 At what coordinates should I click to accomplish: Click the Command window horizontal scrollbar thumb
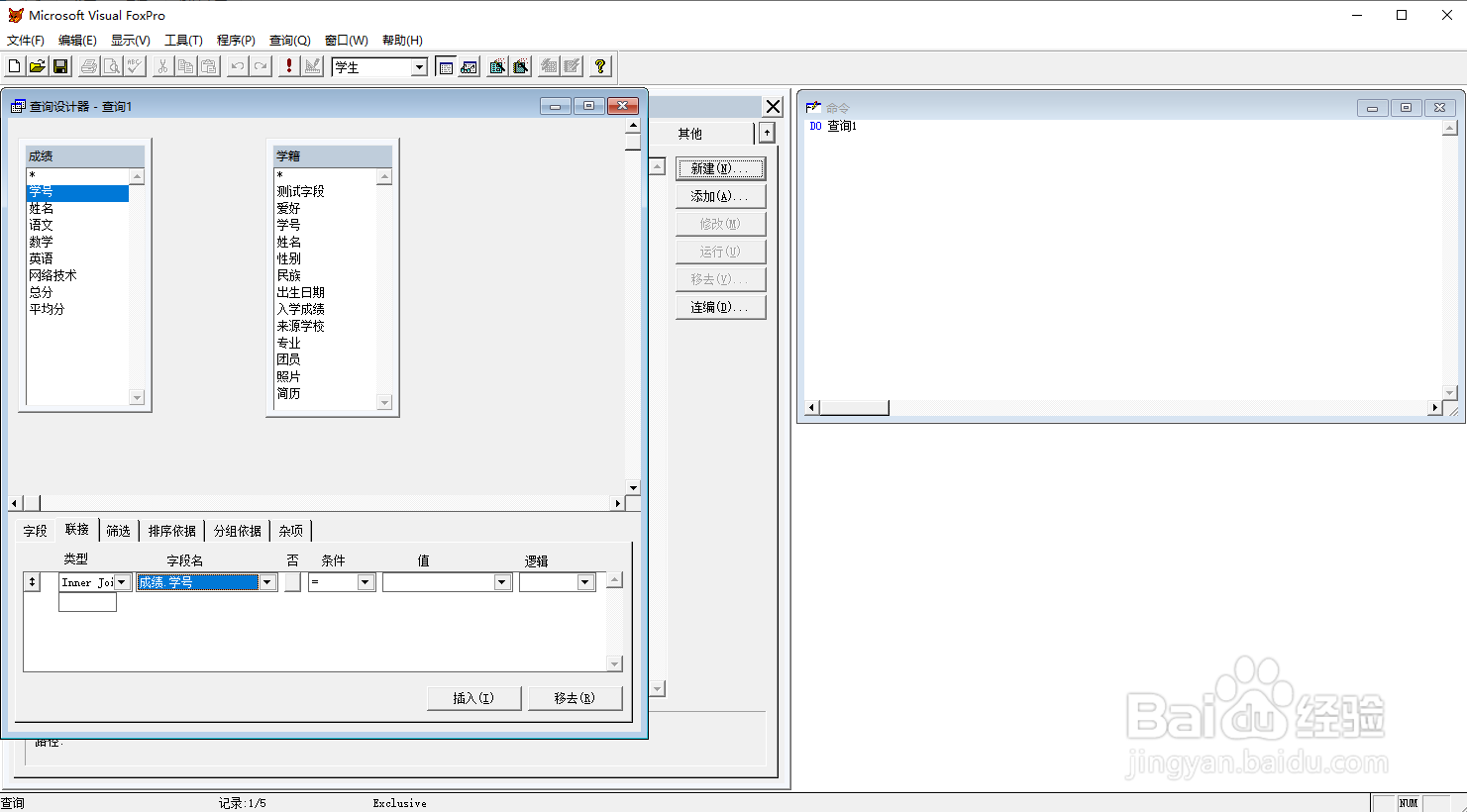tap(854, 408)
